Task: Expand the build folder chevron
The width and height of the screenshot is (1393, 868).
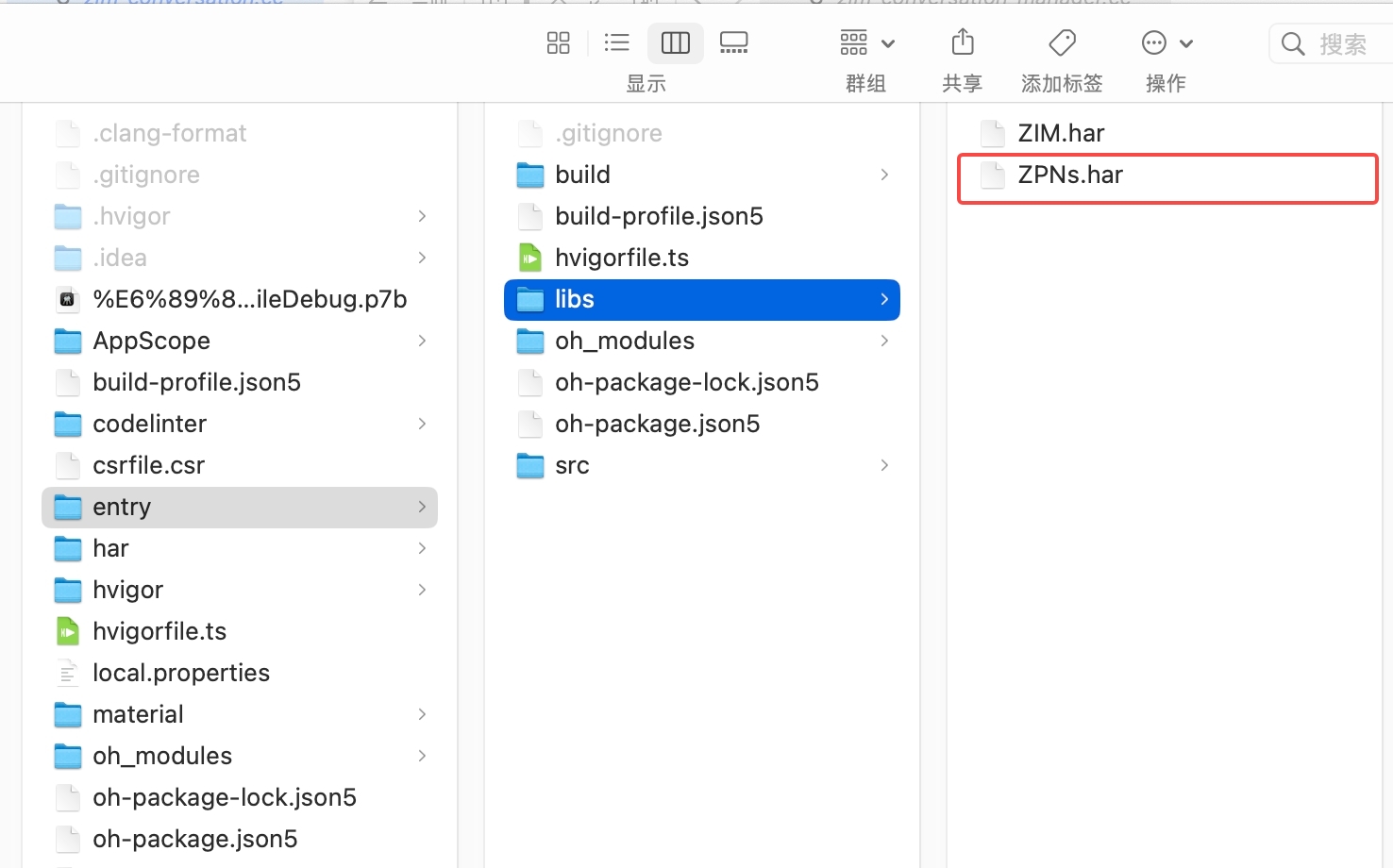Action: click(884, 175)
